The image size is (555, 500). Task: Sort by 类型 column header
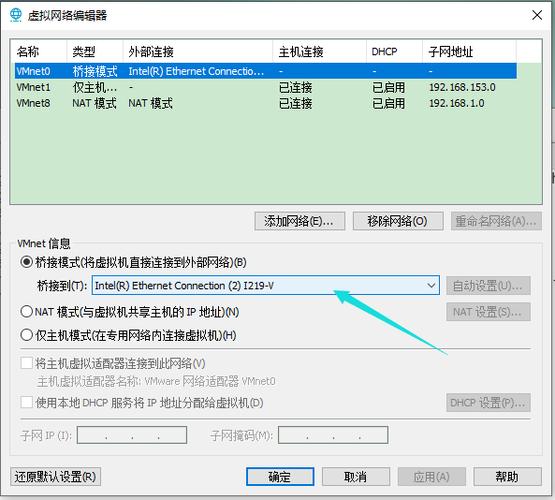coord(95,52)
